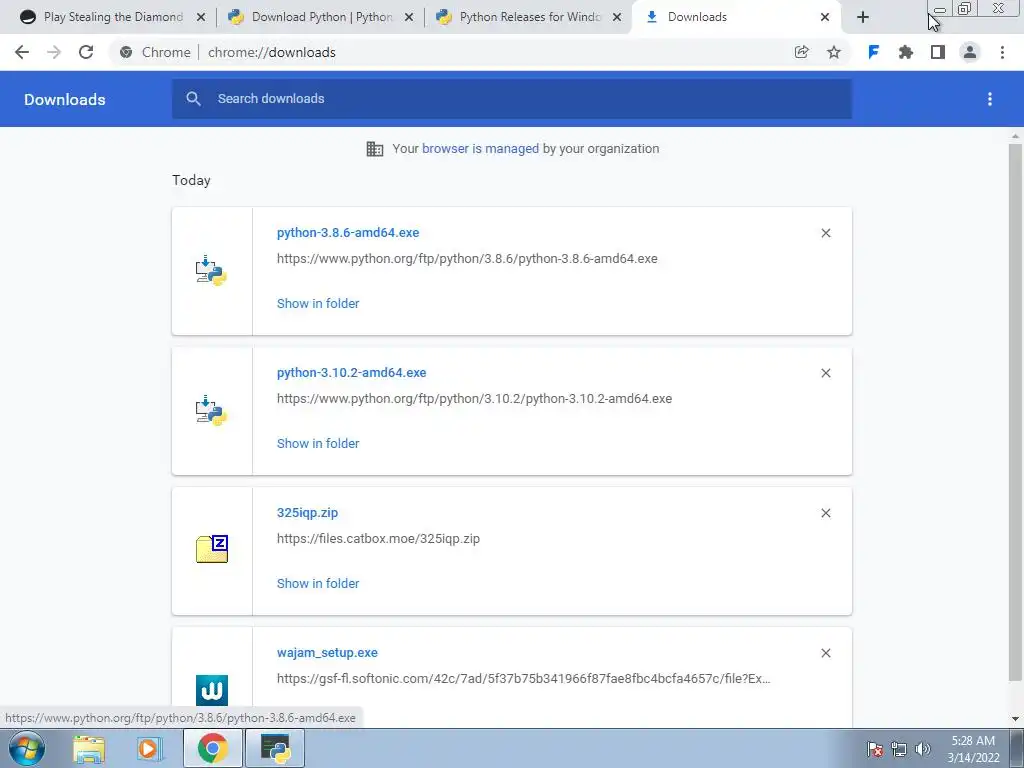Open the profile avatar menu
The height and width of the screenshot is (768, 1024).
[x=970, y=52]
